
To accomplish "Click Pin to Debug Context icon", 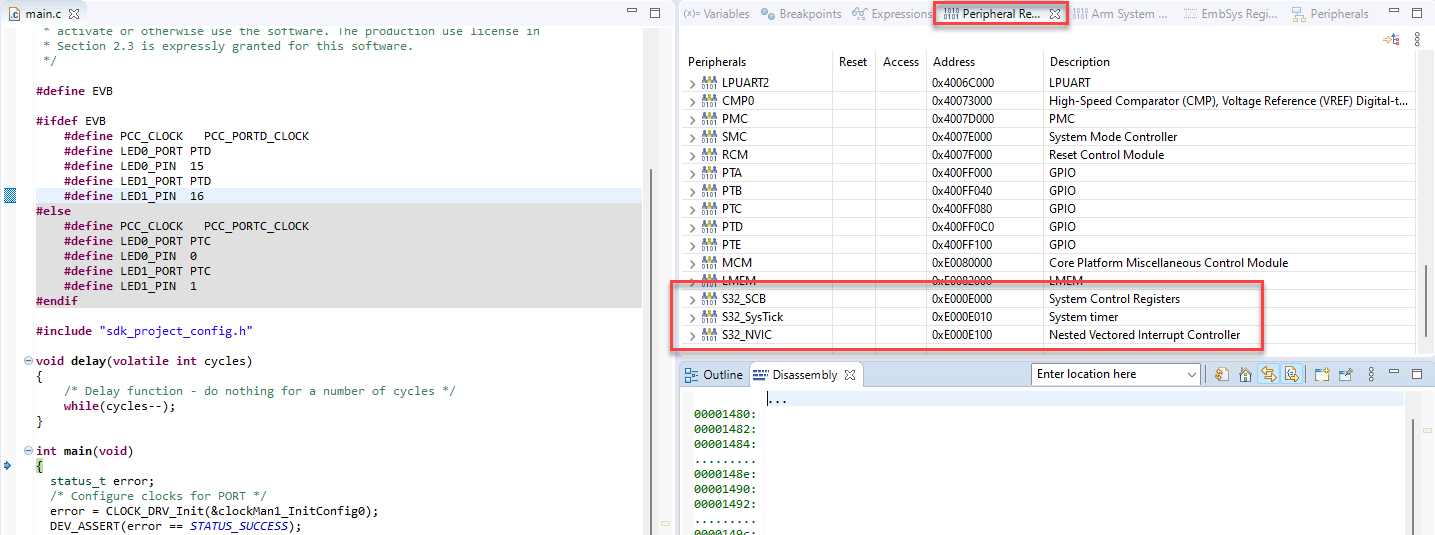I will pyautogui.click(x=1345, y=375).
